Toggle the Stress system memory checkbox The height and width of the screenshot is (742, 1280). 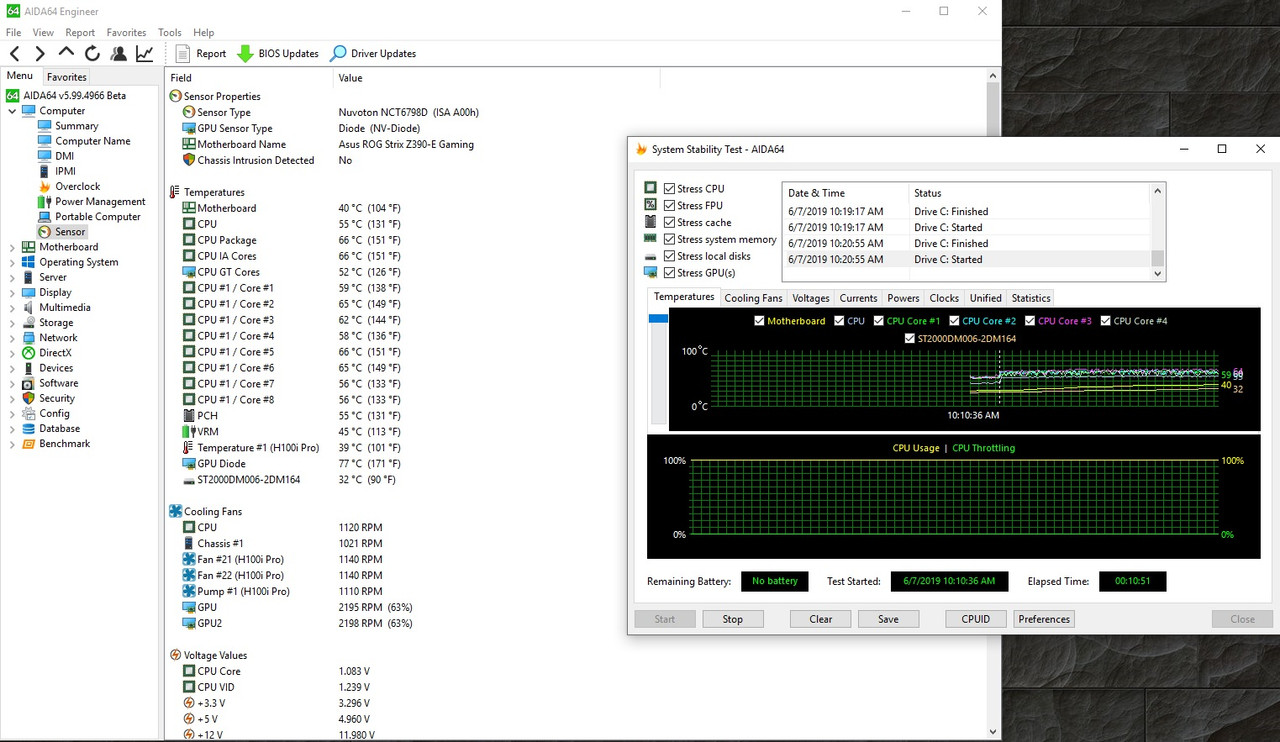click(x=669, y=239)
